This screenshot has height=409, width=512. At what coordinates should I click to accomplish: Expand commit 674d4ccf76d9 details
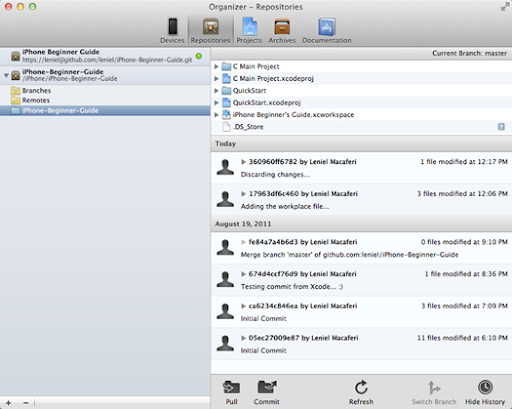tap(243, 274)
